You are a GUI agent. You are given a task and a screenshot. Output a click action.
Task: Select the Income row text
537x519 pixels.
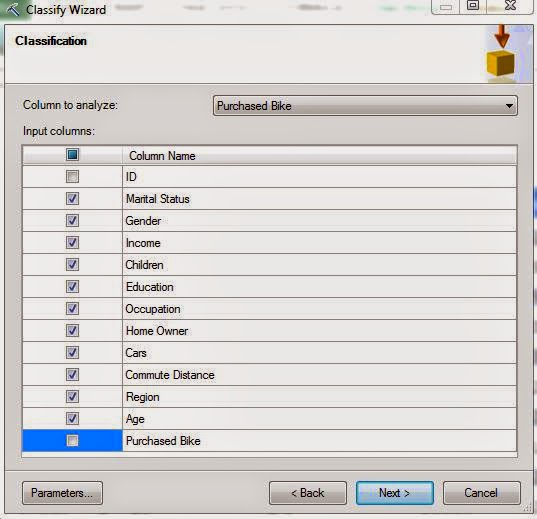[x=143, y=243]
